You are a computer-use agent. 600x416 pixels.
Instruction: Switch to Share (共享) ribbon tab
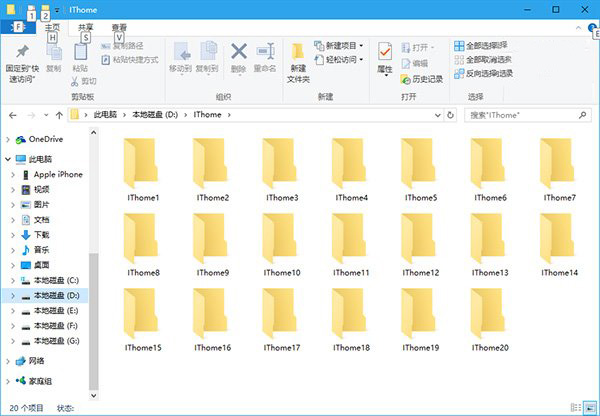coord(86,27)
